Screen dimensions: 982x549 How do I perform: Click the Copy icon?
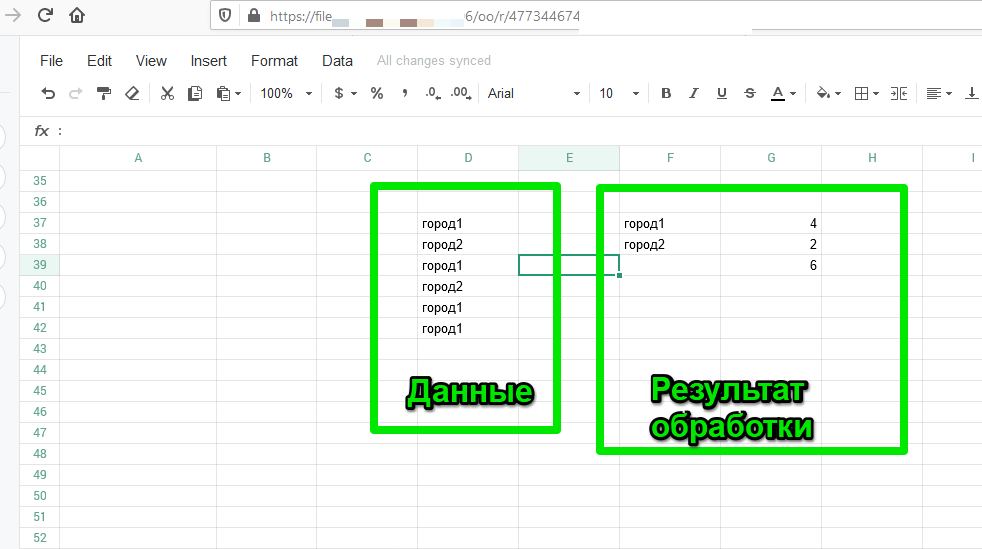[x=195, y=93]
